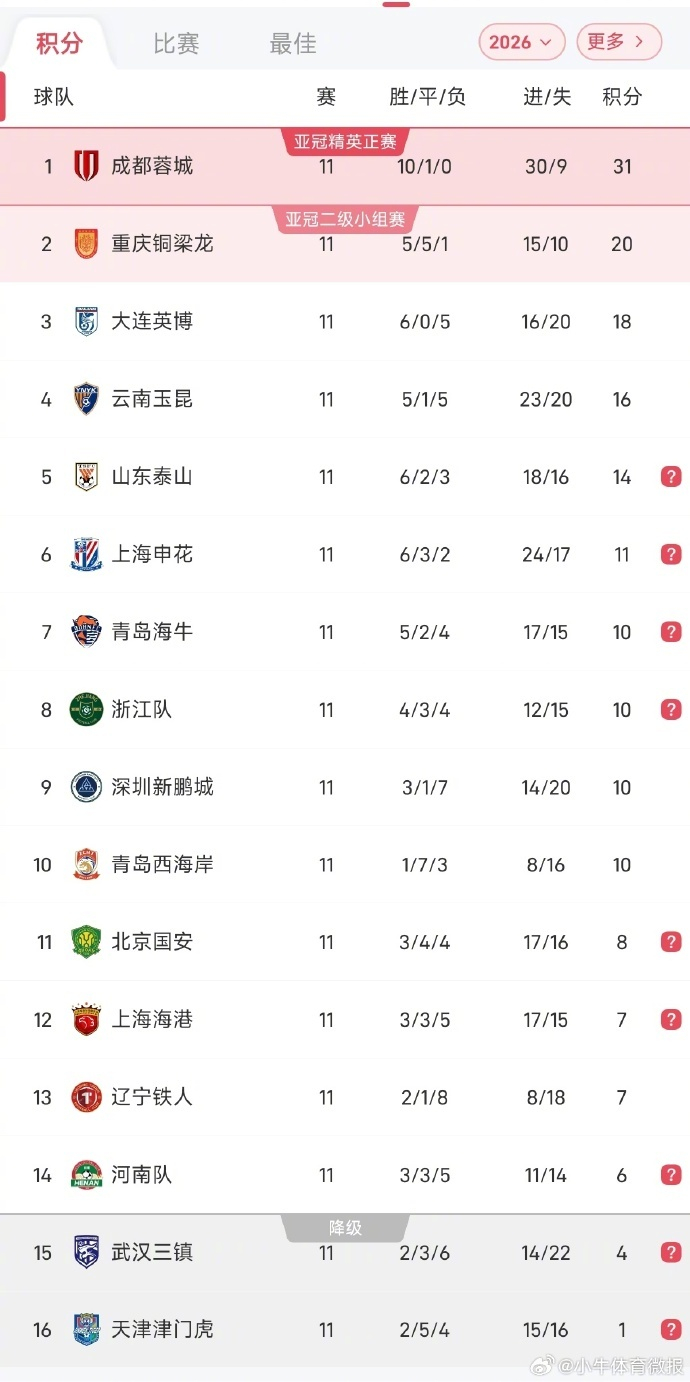
Task: Click the 成都蓉城 team crest icon
Action: (87, 166)
